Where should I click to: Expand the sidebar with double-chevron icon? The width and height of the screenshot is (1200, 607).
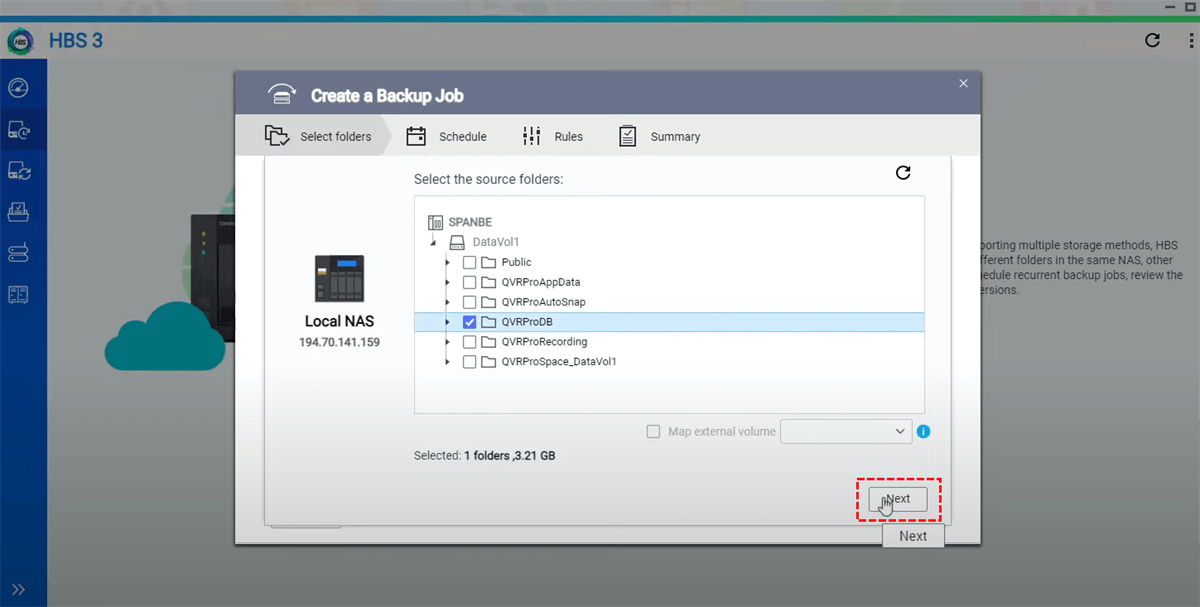(18, 589)
